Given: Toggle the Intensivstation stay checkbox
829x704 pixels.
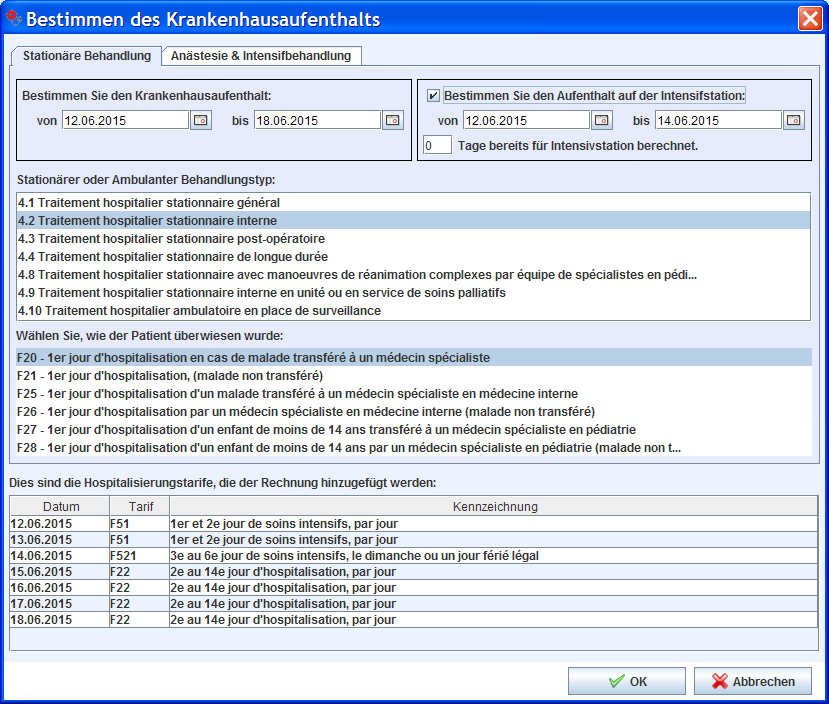Looking at the screenshot, I should click(x=433, y=96).
